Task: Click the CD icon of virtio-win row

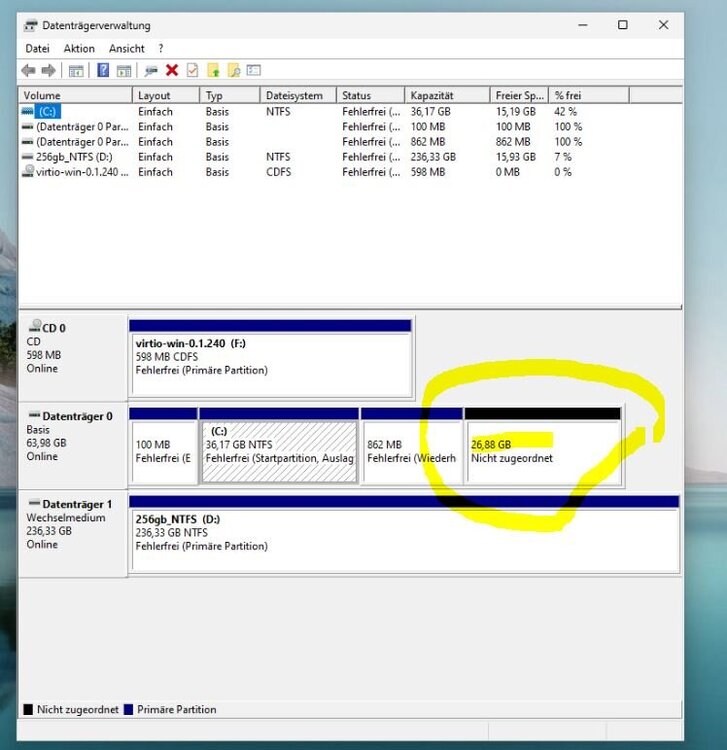Action: pos(28,171)
